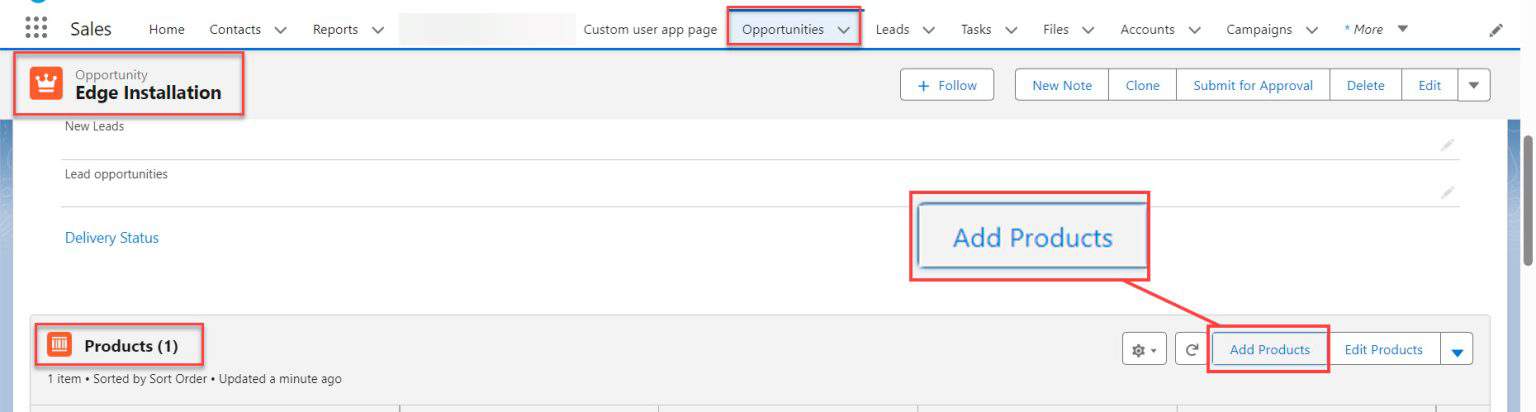Click the New Note button
Image resolution: width=1536 pixels, height=412 pixels.
[x=1062, y=85]
